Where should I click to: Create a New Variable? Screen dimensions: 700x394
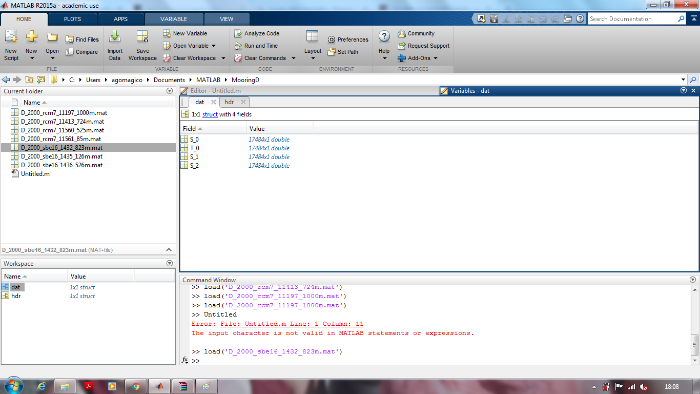pyautogui.click(x=185, y=33)
